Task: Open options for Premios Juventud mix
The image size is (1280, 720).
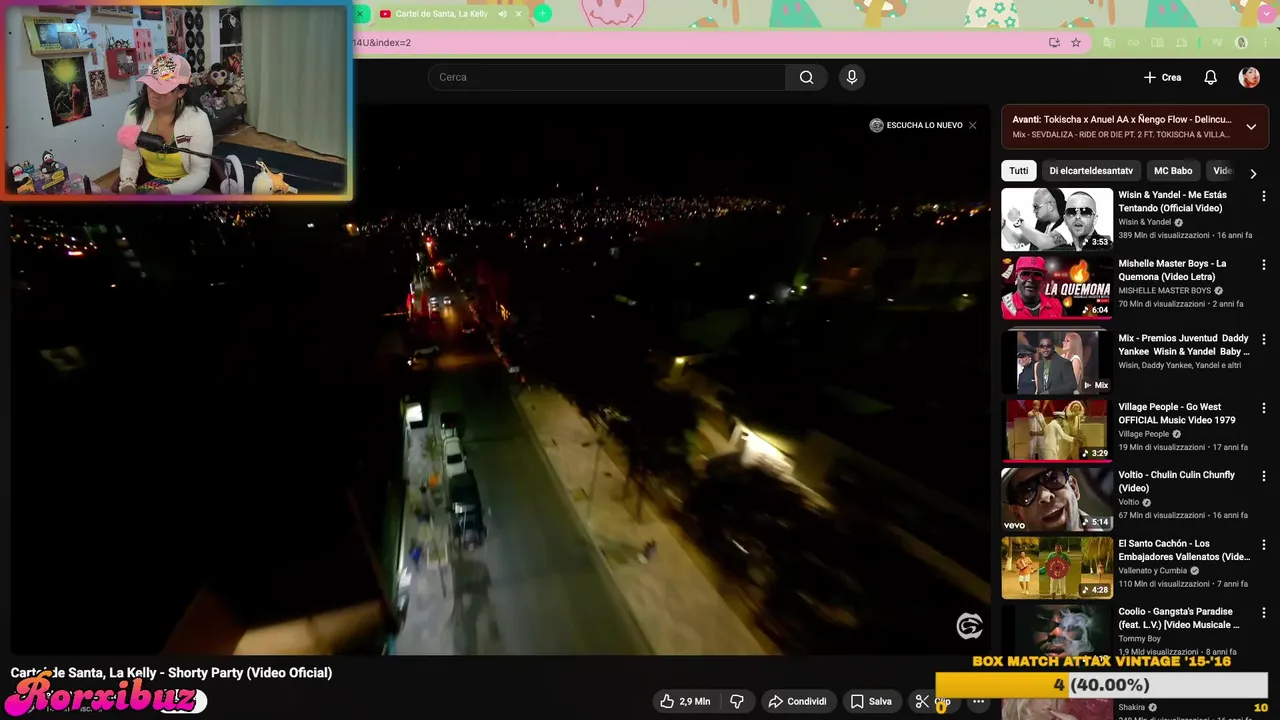Action: pyautogui.click(x=1264, y=340)
